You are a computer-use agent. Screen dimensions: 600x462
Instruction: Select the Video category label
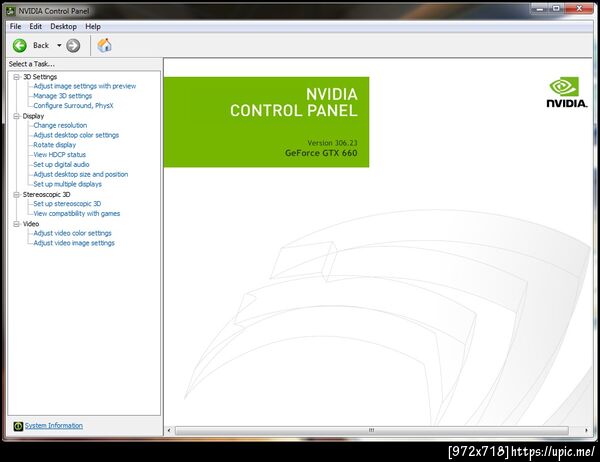pos(31,224)
